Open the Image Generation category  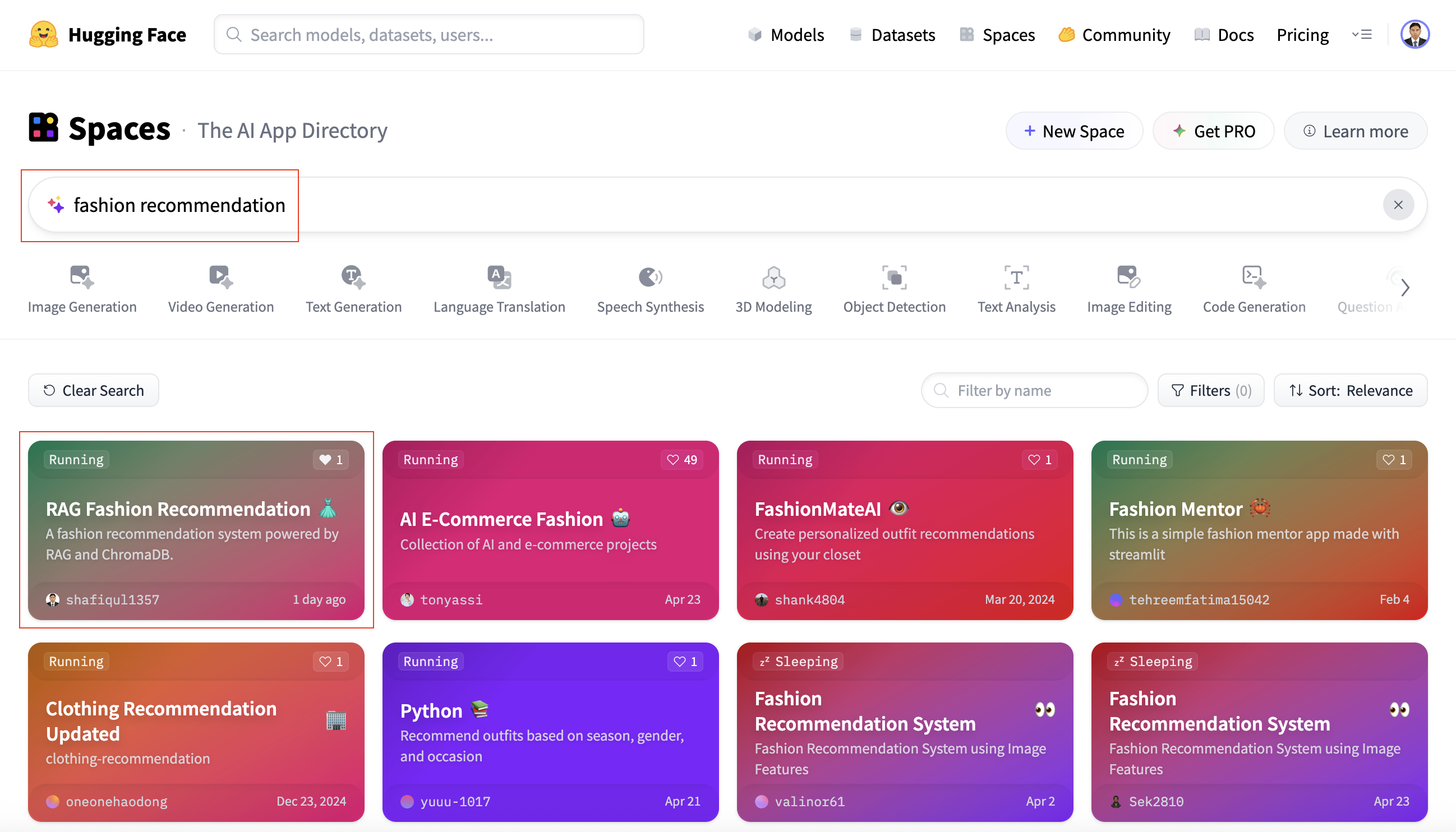pos(82,289)
